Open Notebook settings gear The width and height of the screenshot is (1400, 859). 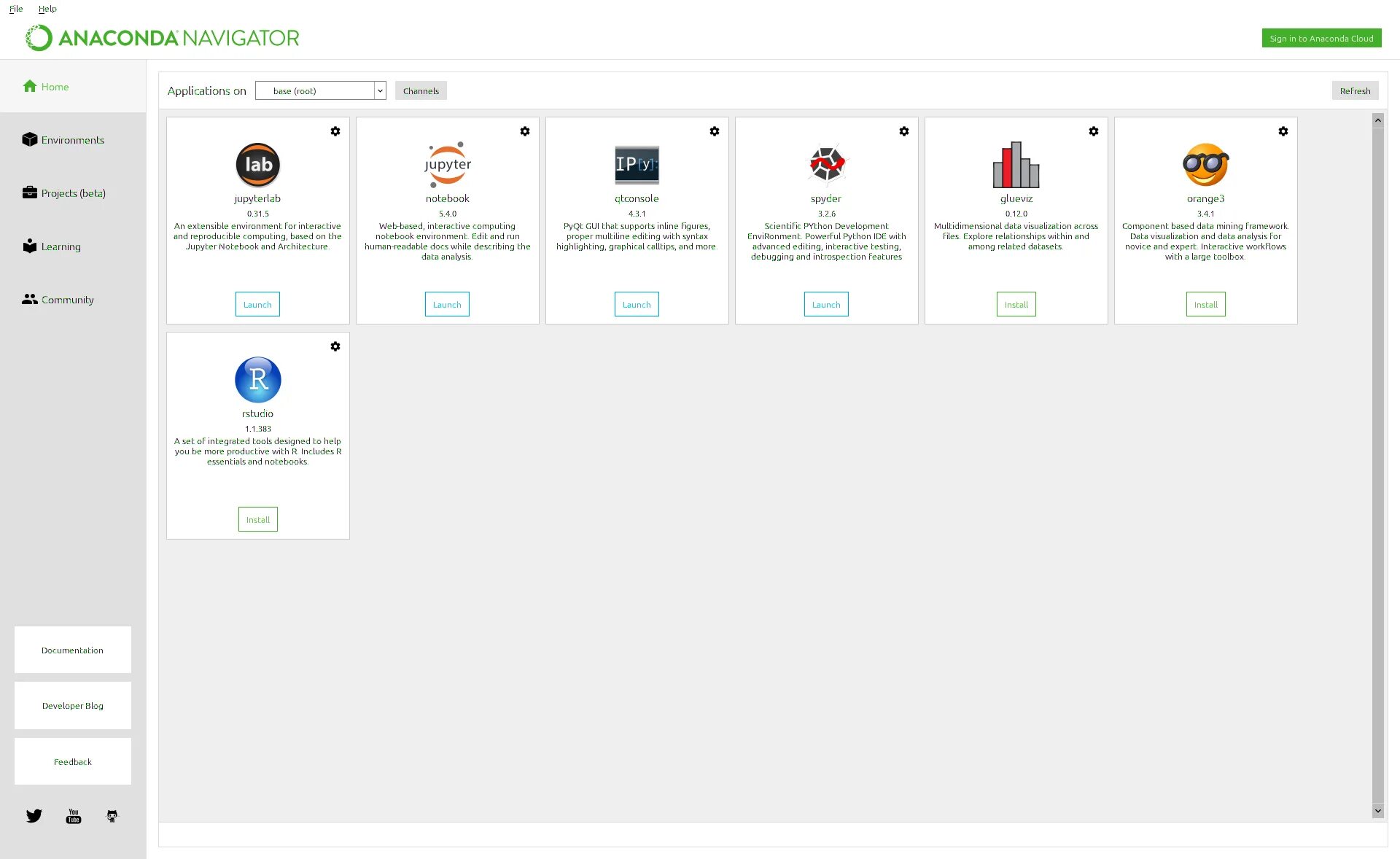525,131
